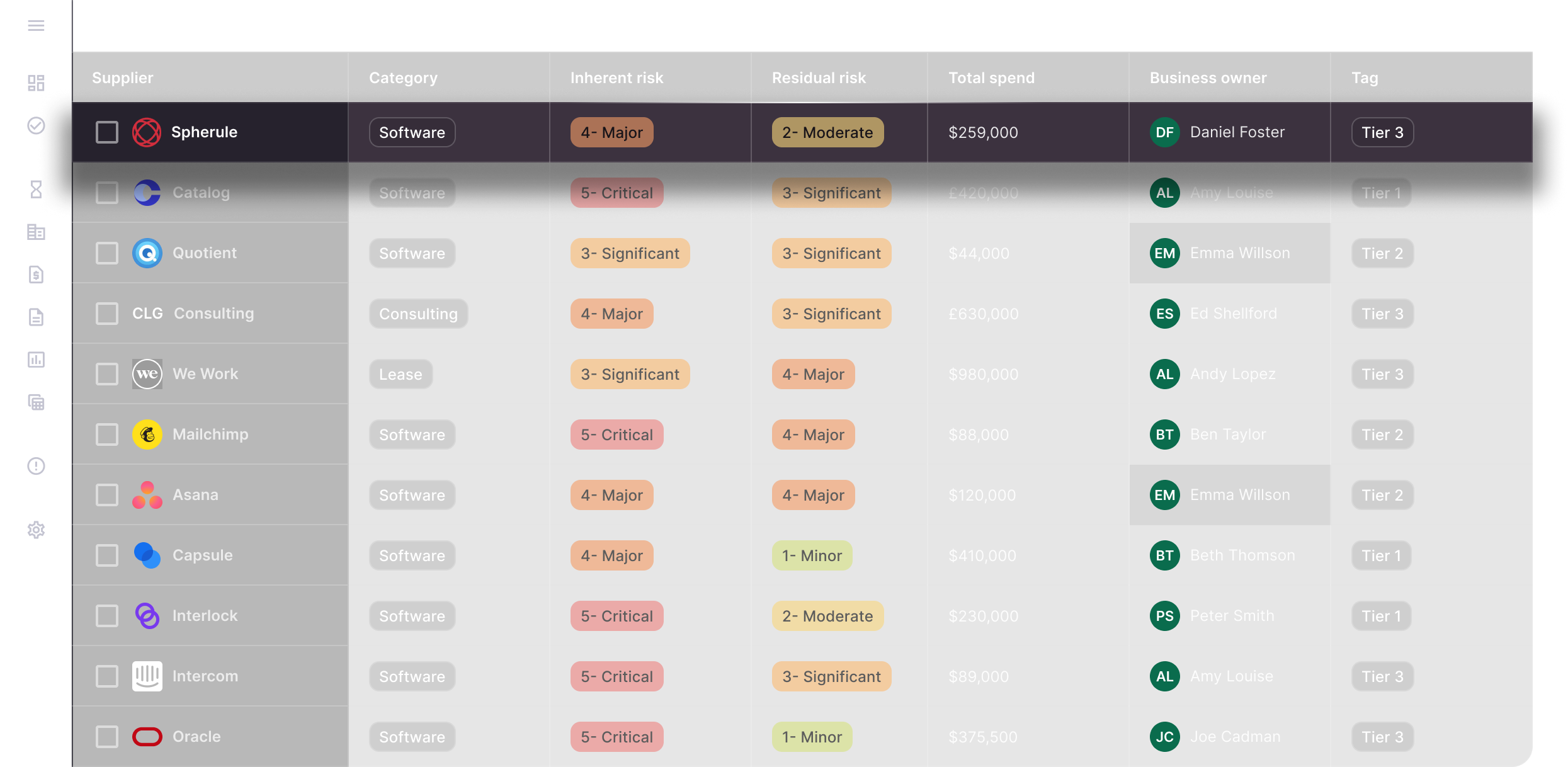Image resolution: width=1568 pixels, height=767 pixels.
Task: Sort by the Category column header
Action: [403, 78]
